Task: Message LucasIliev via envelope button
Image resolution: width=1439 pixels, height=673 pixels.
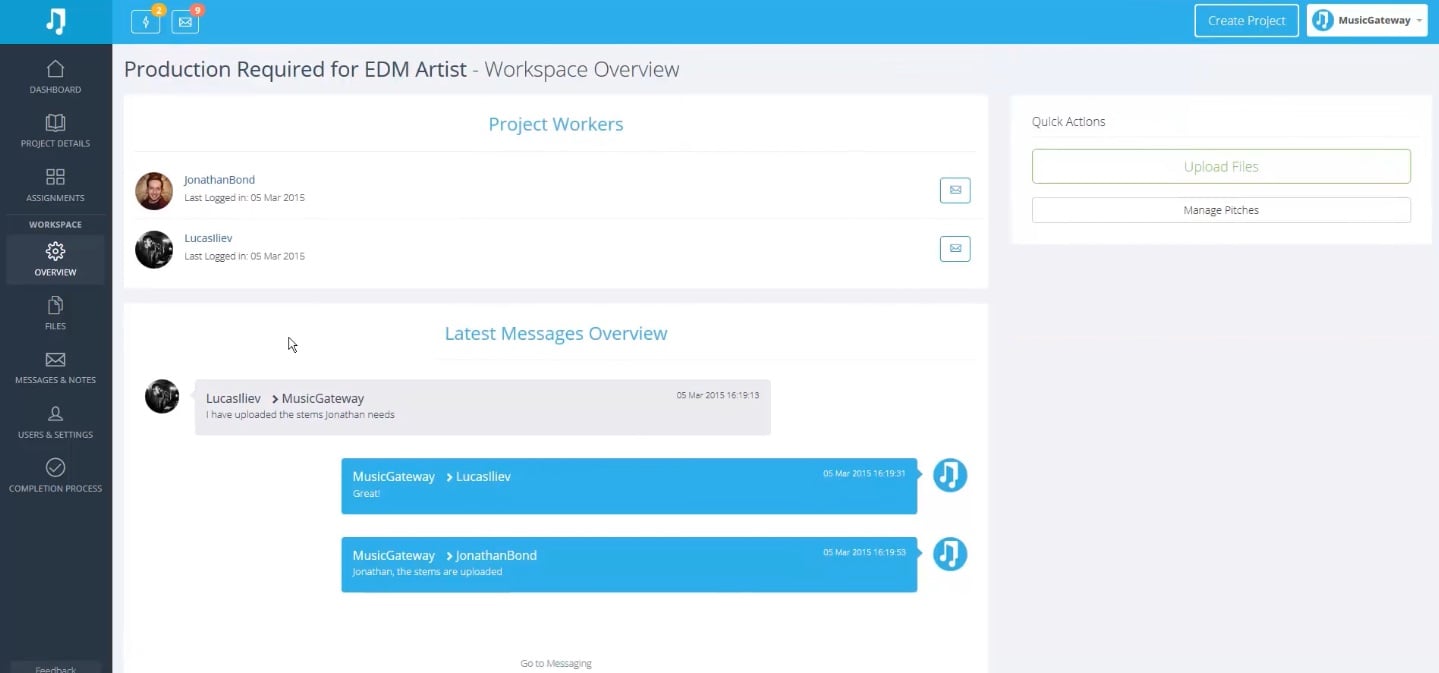Action: point(955,248)
